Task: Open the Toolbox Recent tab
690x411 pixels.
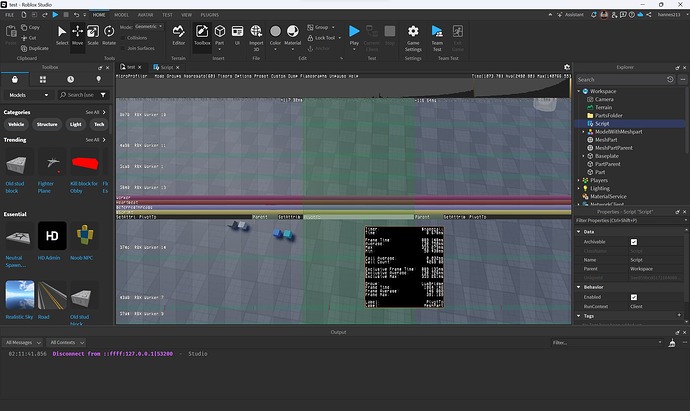Action: point(70,79)
